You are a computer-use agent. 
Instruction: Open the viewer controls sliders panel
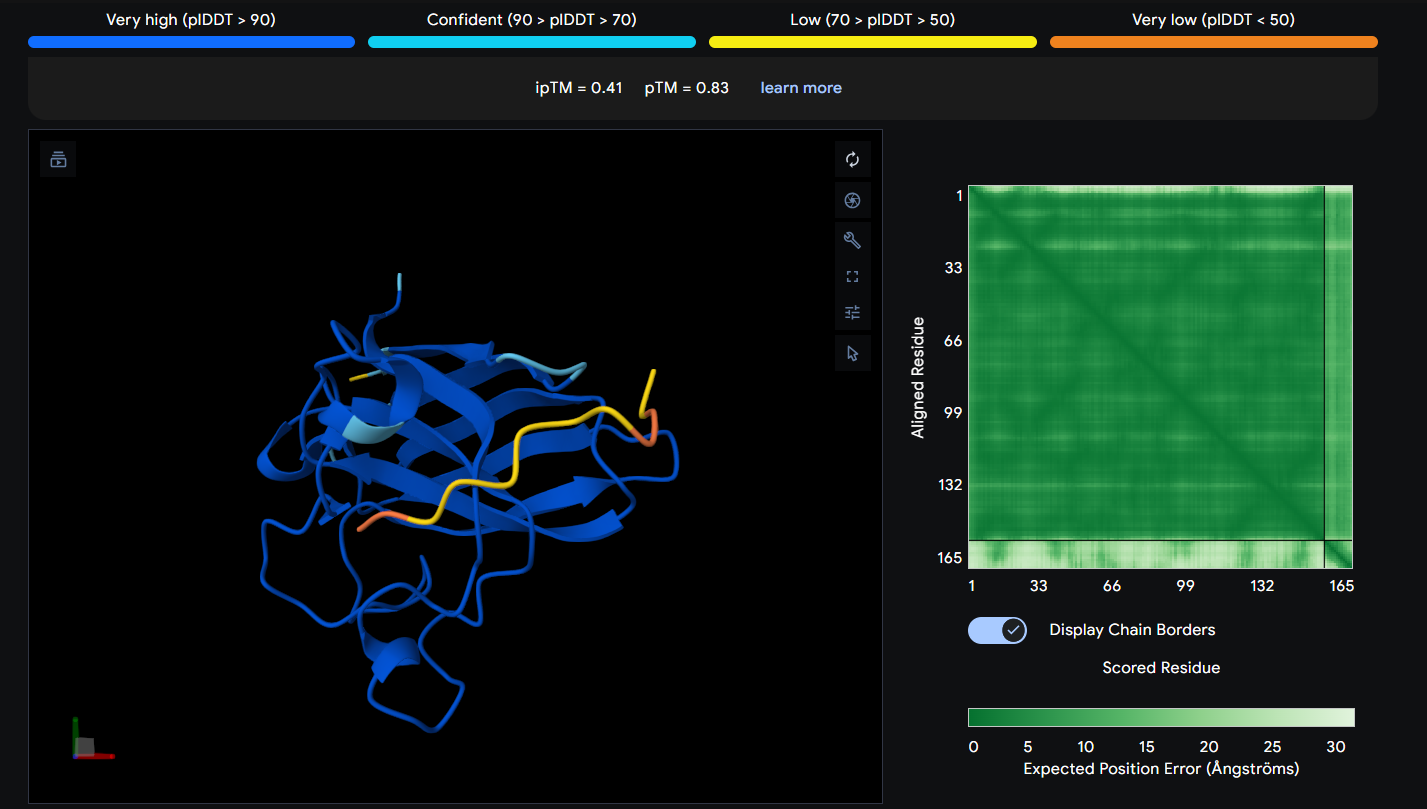[x=852, y=312]
